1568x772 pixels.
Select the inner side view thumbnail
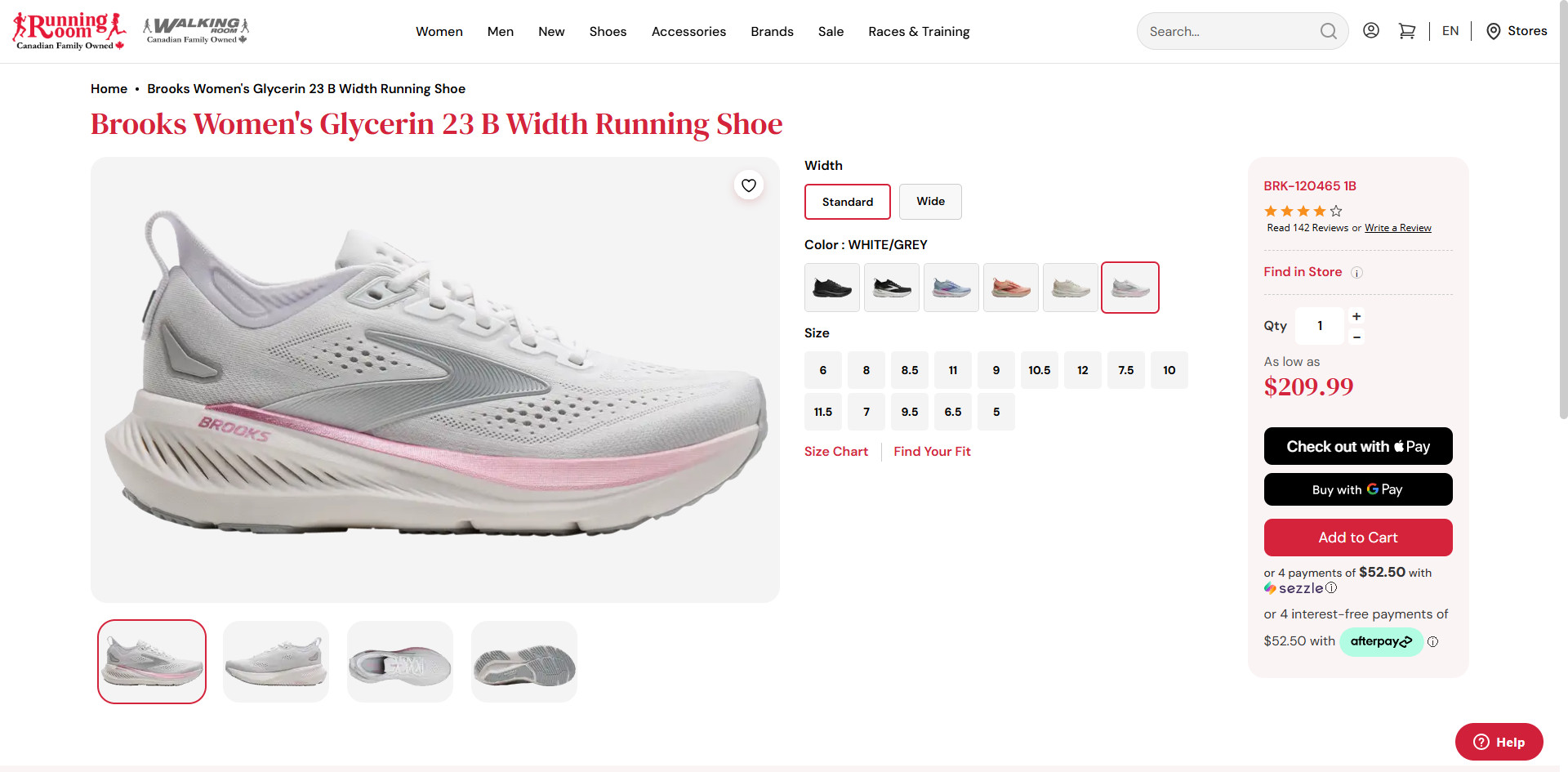pyautogui.click(x=276, y=662)
